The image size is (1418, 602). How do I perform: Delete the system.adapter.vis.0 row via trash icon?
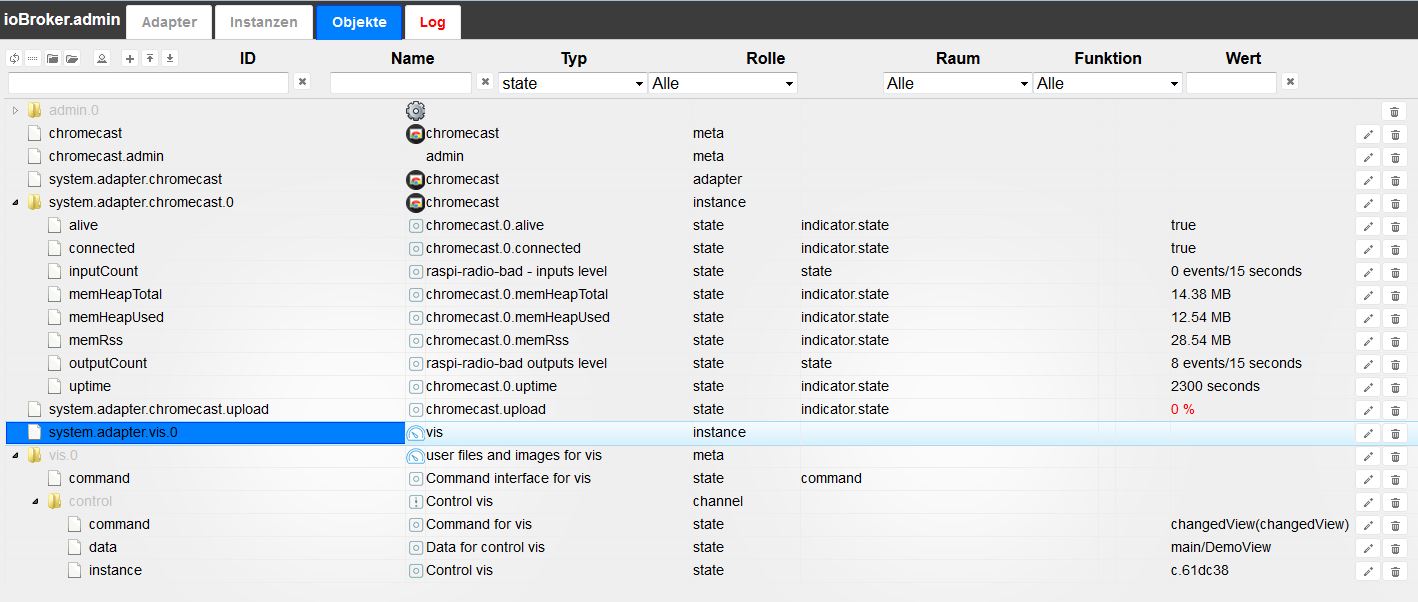(x=1395, y=433)
